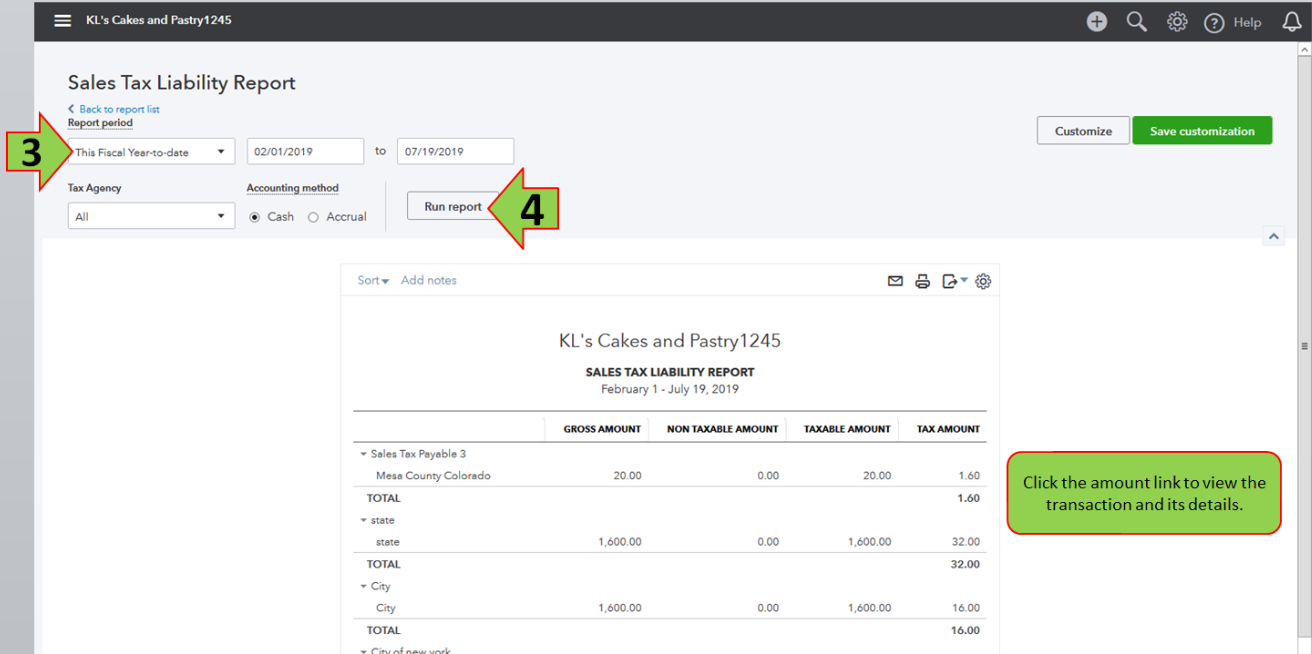This screenshot has width=1312, height=654.
Task: Print the report using printer icon
Action: [923, 281]
